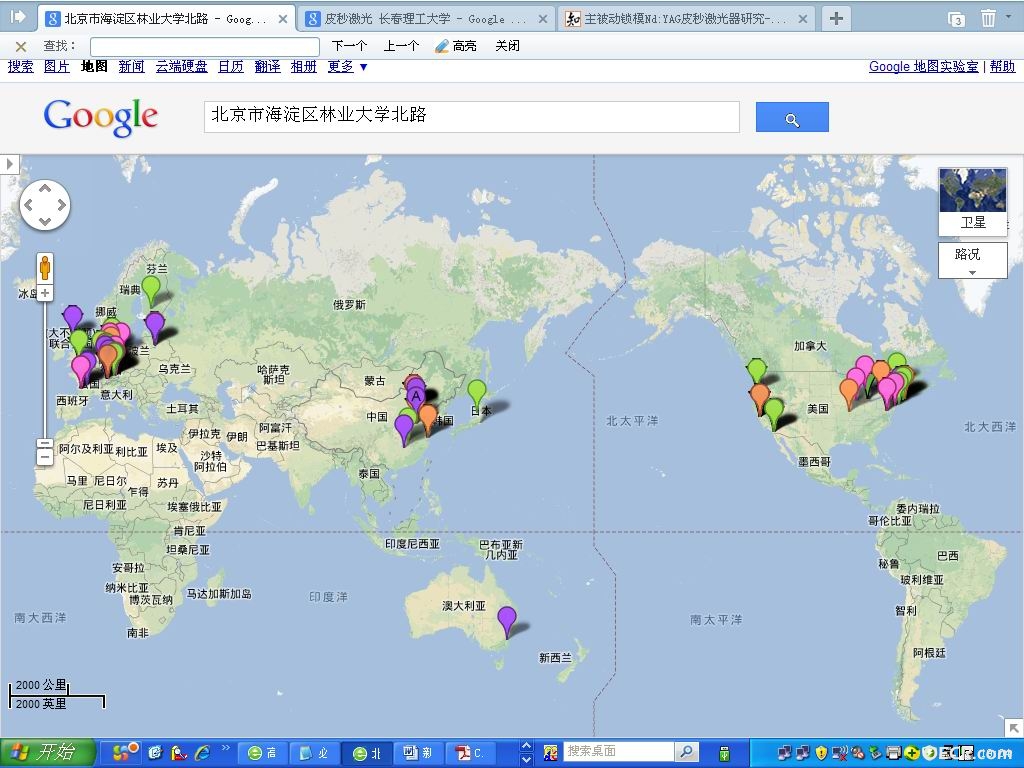Open the 日历 calendar link
Screen dimensions: 1024x768
[x=231, y=67]
